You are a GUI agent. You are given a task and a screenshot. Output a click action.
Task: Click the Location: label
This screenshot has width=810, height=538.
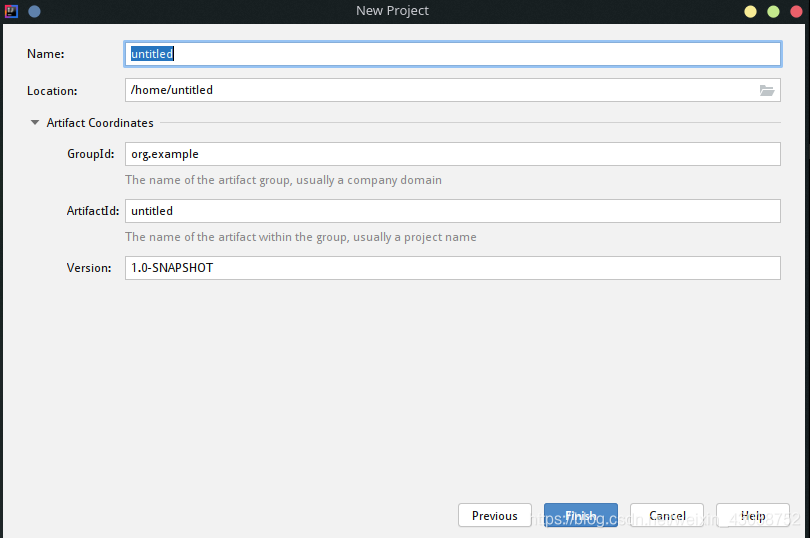(x=52, y=91)
